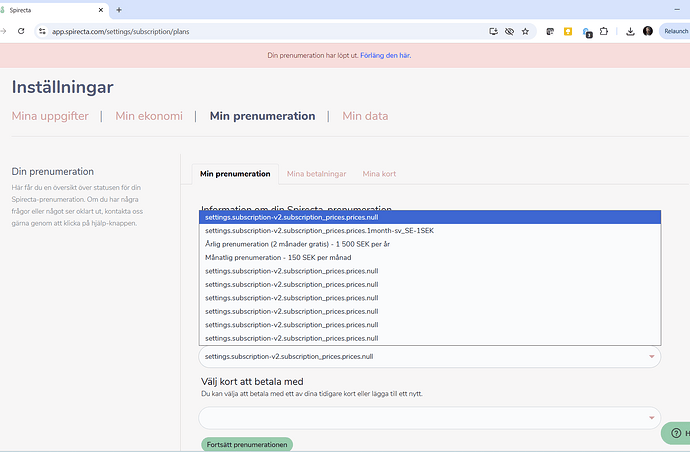This screenshot has width=690, height=452.
Task: Choose Månatlig prenumeration 150 SEK per månad
Action: coord(430,257)
